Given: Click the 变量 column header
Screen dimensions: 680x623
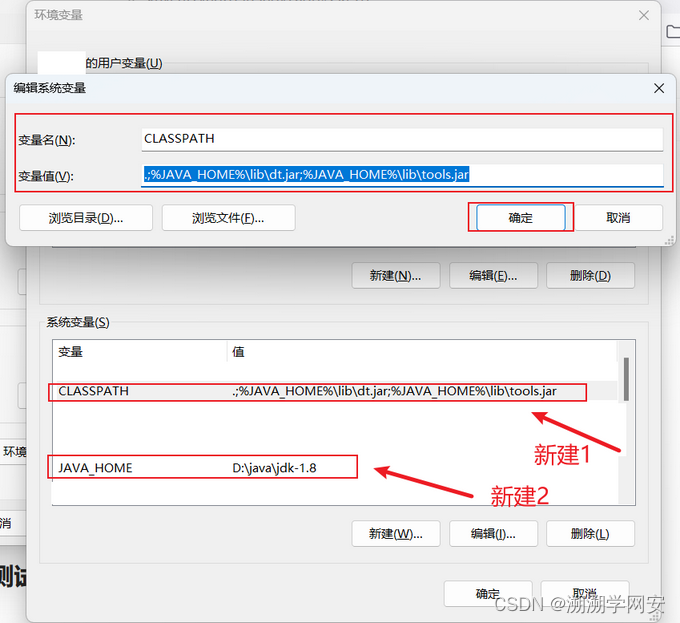Looking at the screenshot, I should click(140, 352).
